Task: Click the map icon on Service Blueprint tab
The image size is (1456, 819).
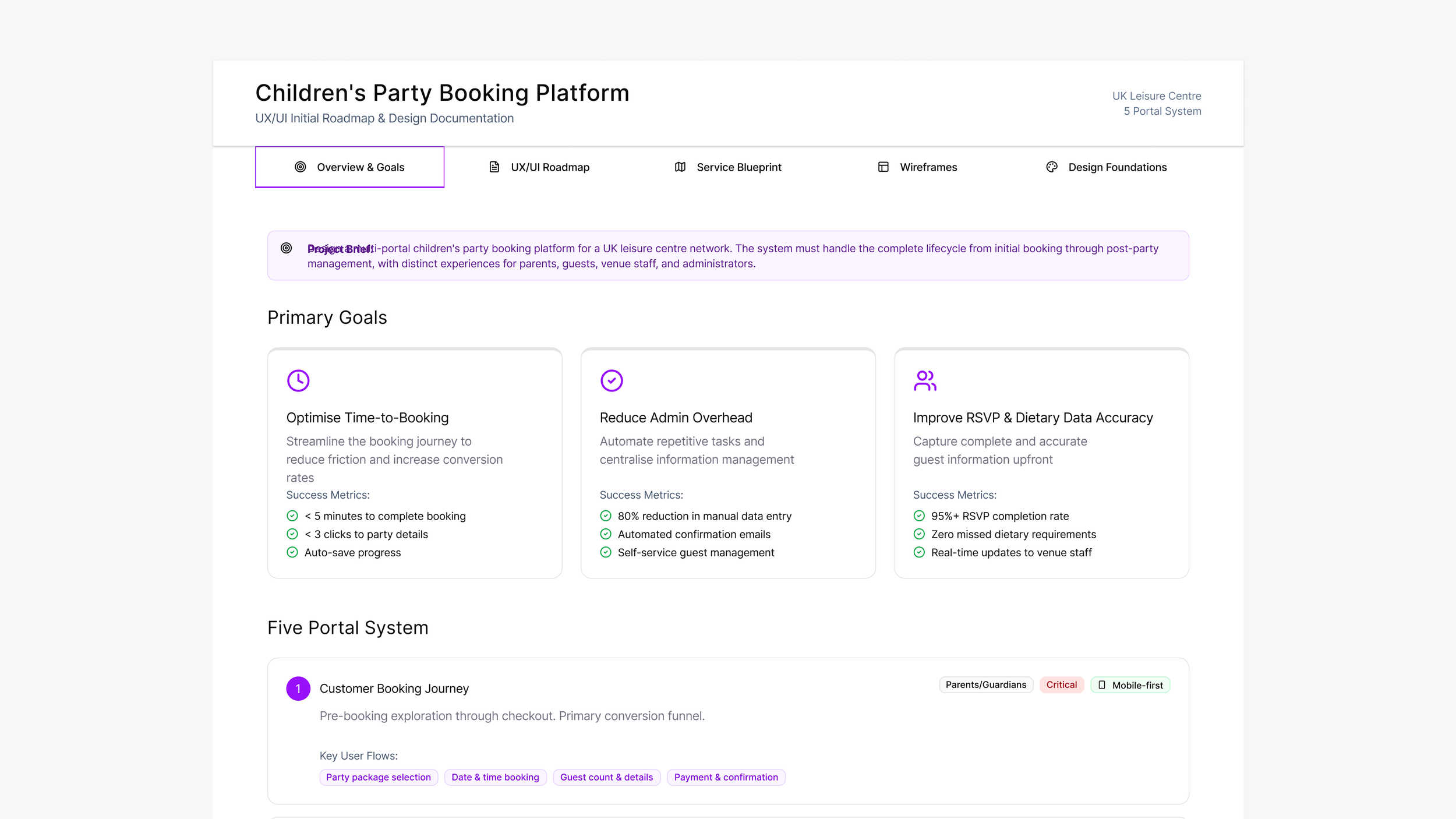Action: tap(680, 167)
